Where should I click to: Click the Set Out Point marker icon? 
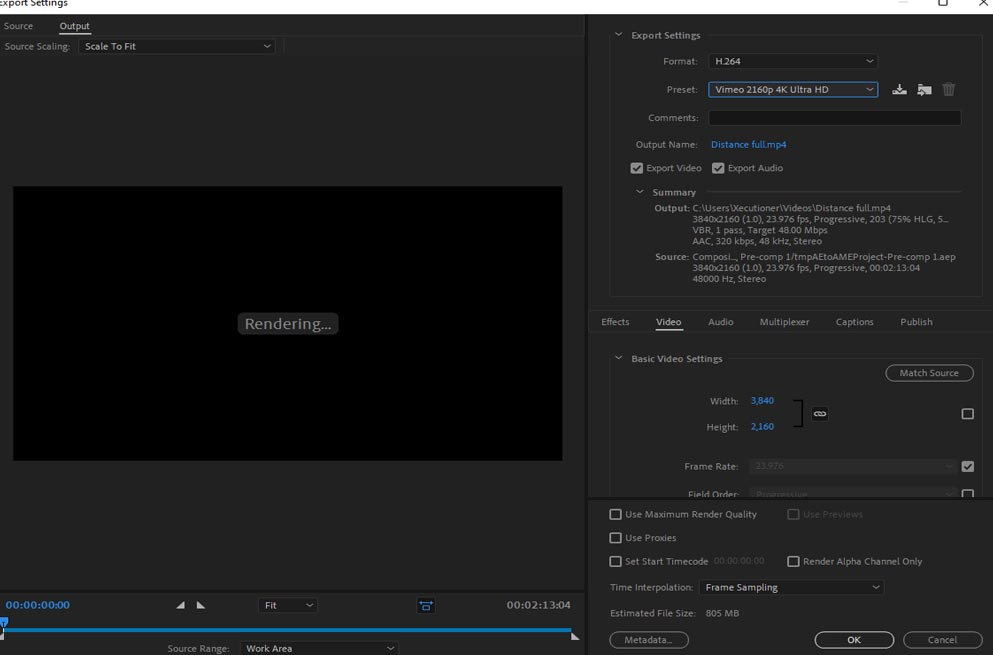201,605
